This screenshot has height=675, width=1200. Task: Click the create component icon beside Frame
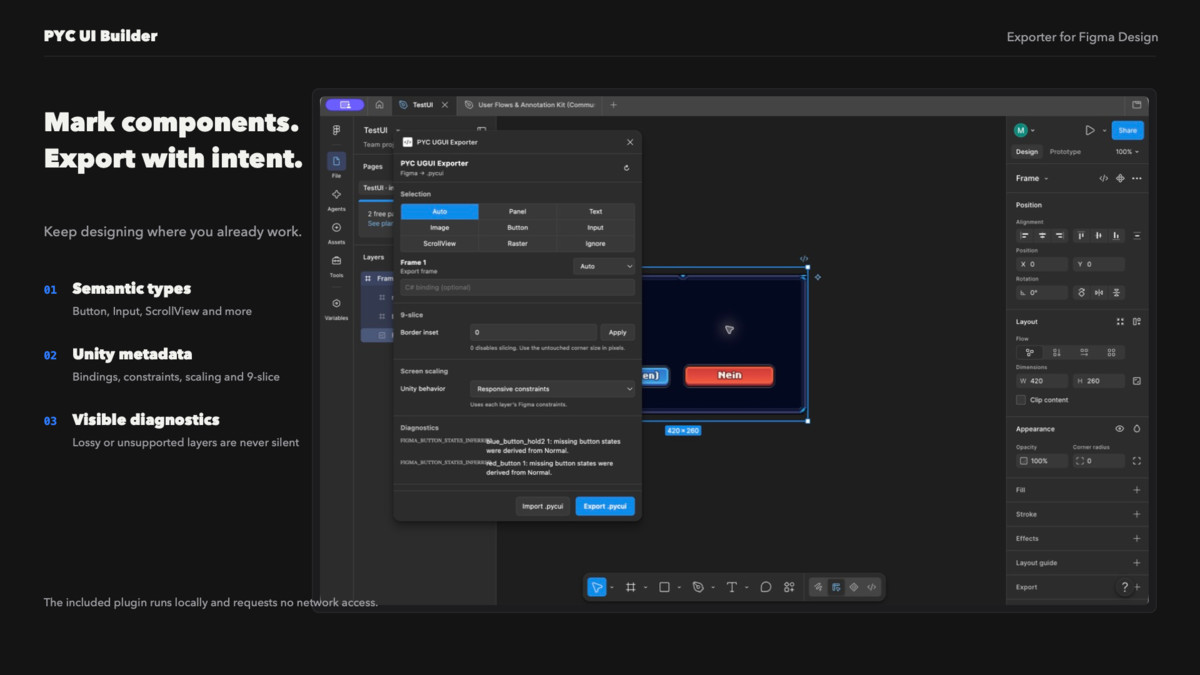[1120, 178]
